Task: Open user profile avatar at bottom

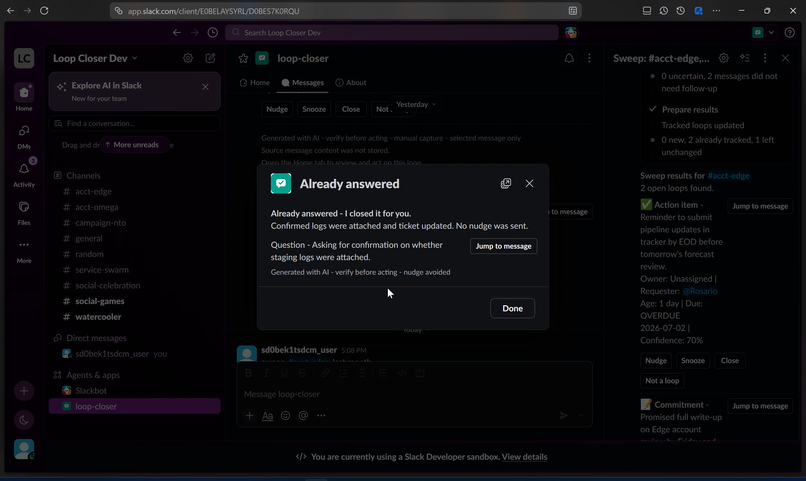Action: pyautogui.click(x=24, y=449)
